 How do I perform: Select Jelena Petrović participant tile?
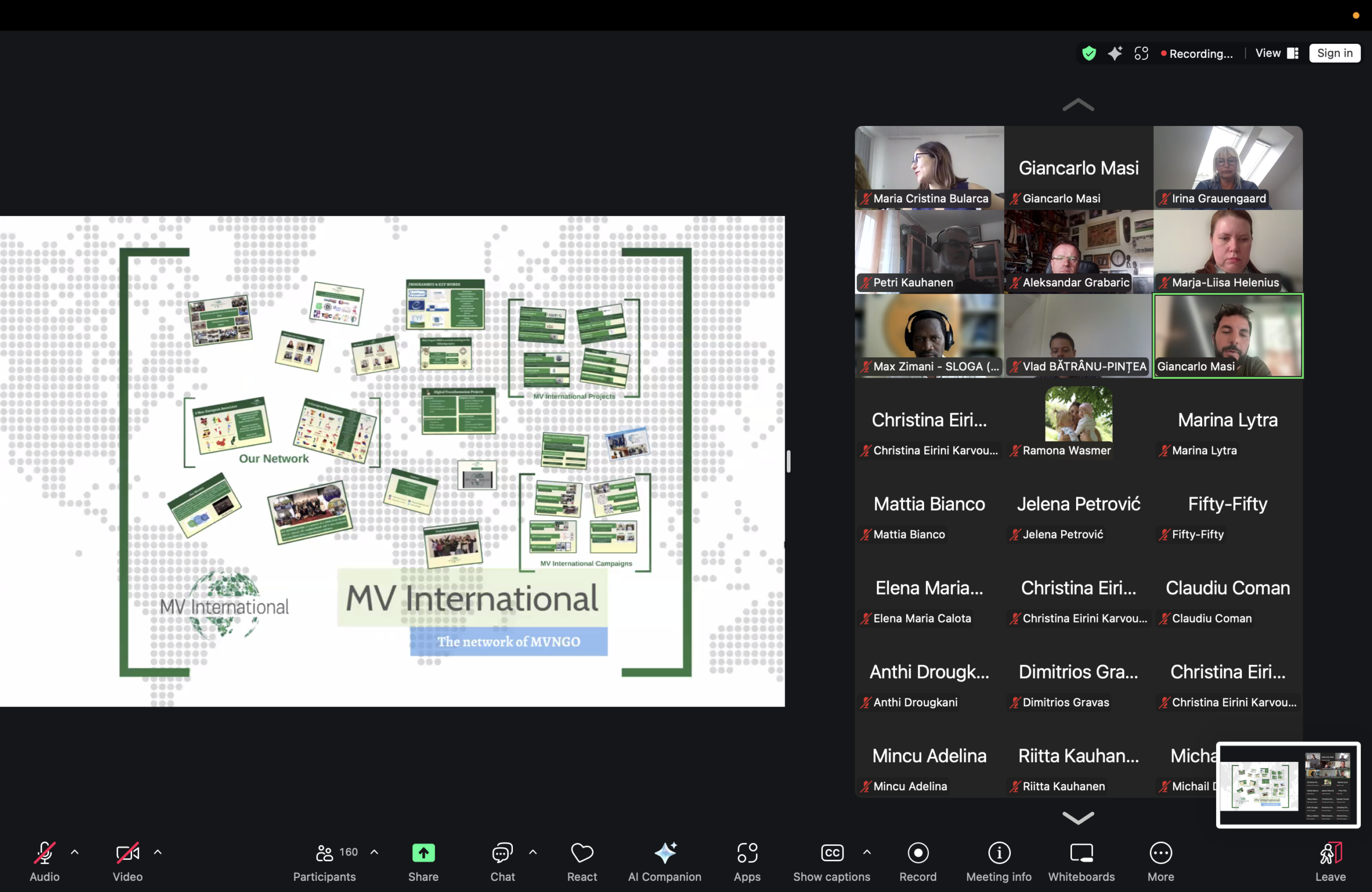pyautogui.click(x=1079, y=504)
